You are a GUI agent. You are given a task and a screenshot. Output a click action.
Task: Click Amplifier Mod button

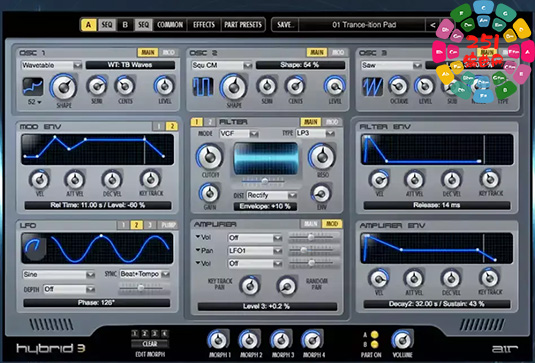332,224
